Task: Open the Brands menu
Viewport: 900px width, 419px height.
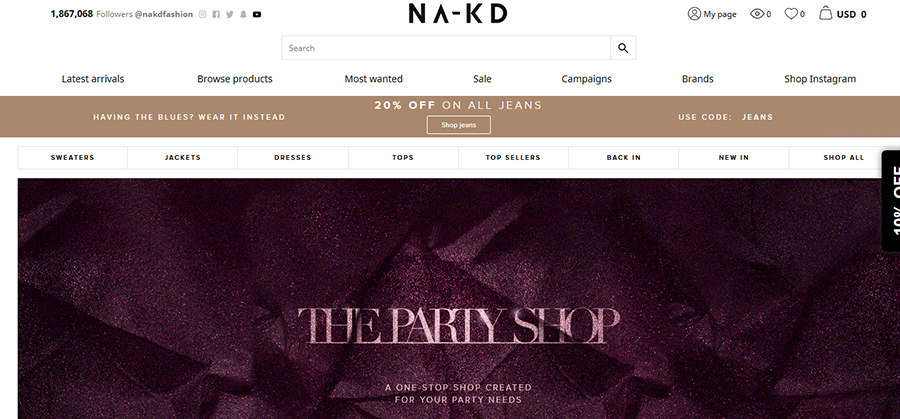Action: point(697,79)
